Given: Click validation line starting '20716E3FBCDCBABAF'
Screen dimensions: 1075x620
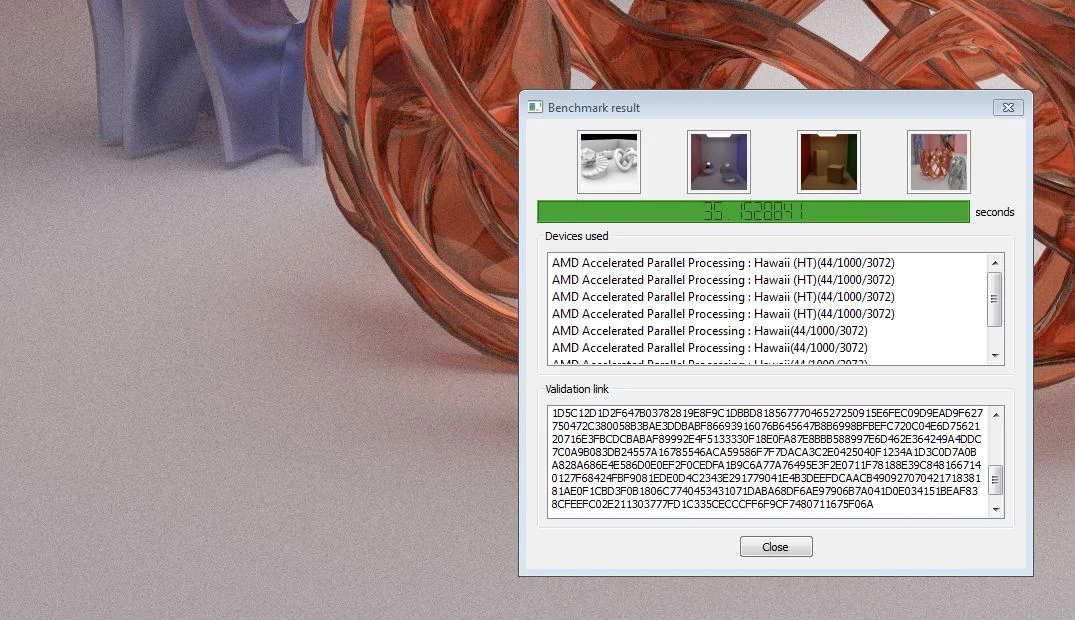Looking at the screenshot, I should click(x=766, y=439).
